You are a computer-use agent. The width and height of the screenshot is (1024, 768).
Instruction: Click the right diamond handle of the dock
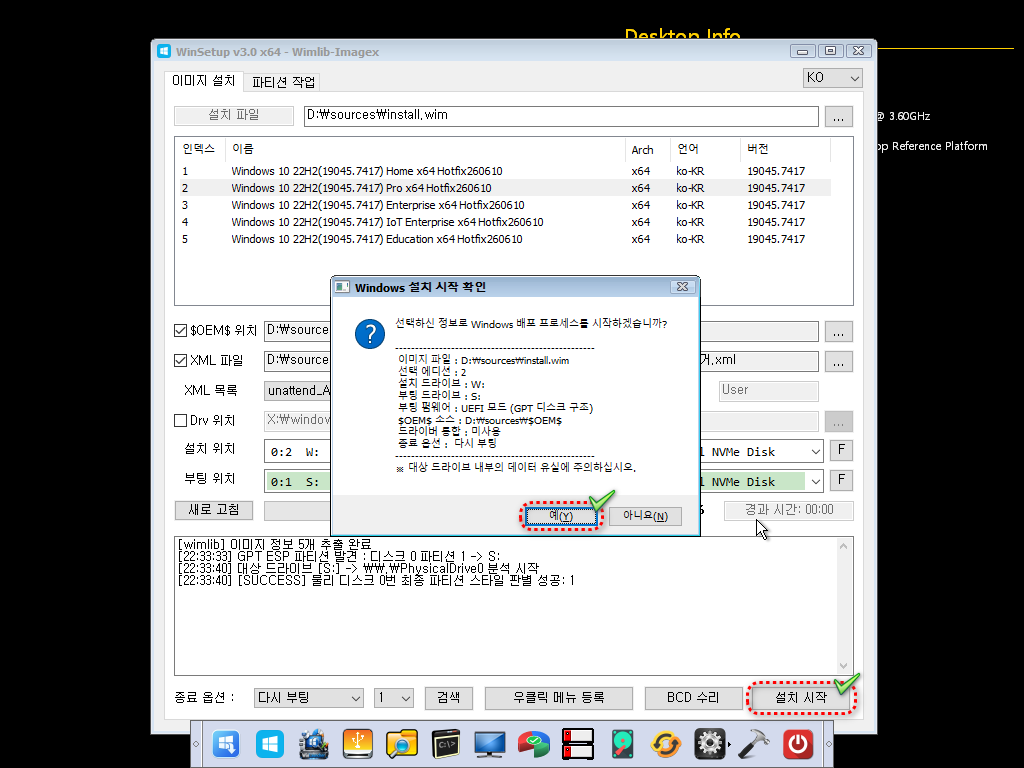pyautogui.click(x=829, y=744)
